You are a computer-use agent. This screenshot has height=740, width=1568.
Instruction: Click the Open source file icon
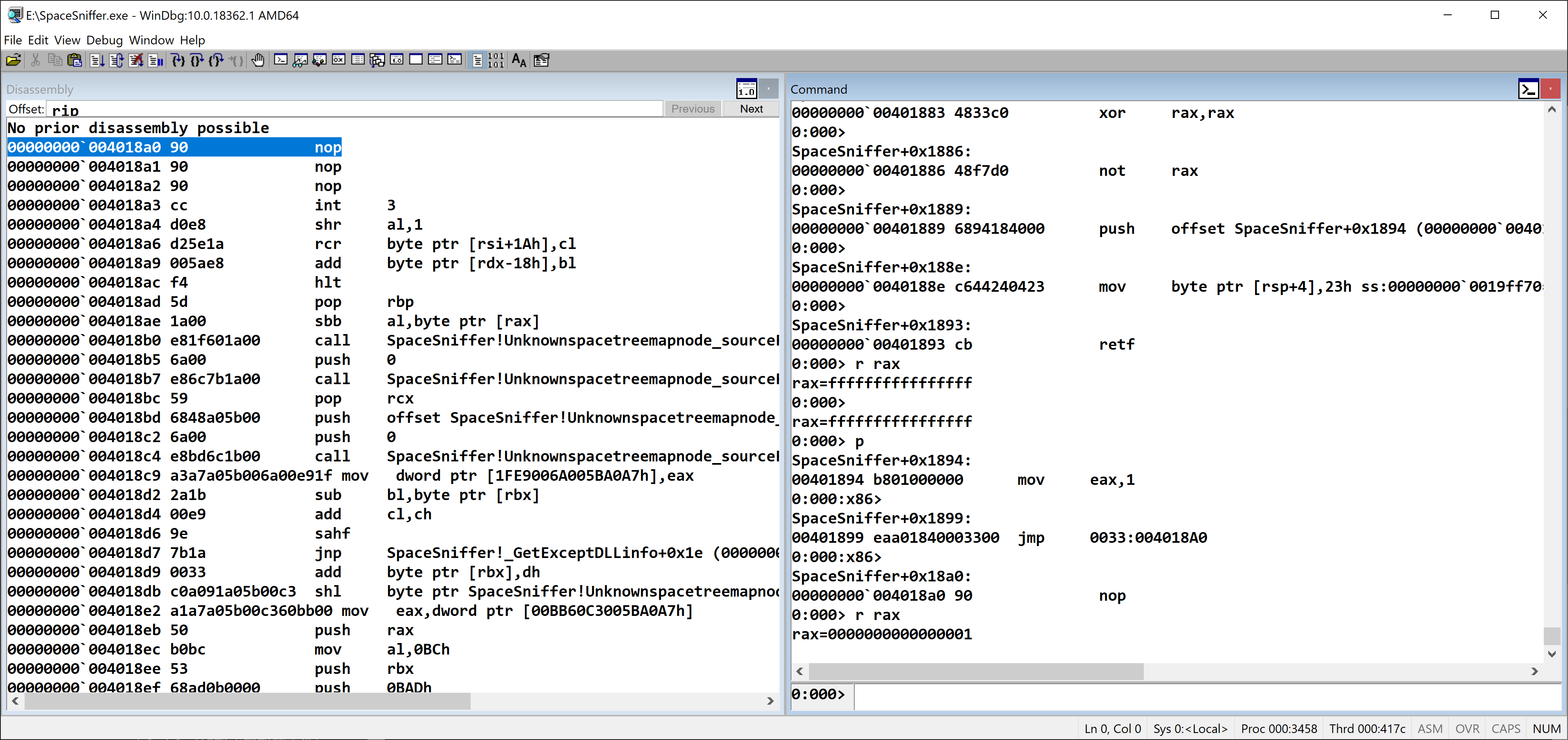pos(14,60)
